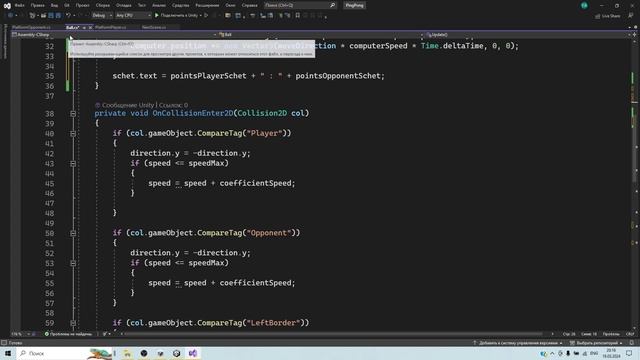Click the green Attach to Unity play button
The image size is (640, 360).
click(157, 16)
